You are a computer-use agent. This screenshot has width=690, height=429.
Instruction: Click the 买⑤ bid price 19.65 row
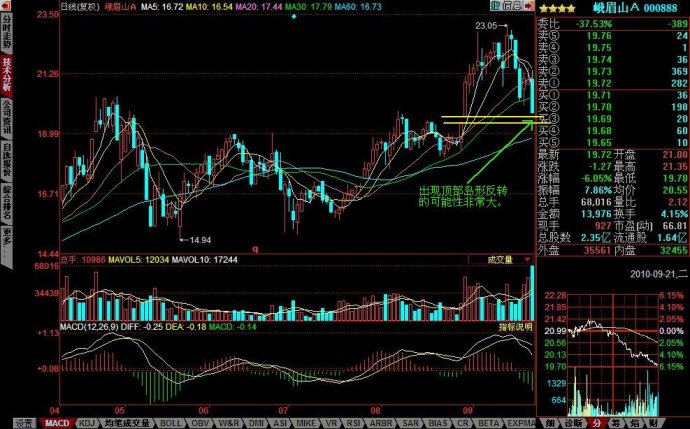click(x=613, y=143)
